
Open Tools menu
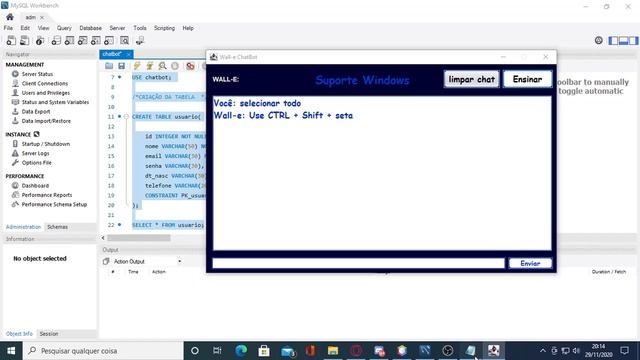(x=140, y=28)
